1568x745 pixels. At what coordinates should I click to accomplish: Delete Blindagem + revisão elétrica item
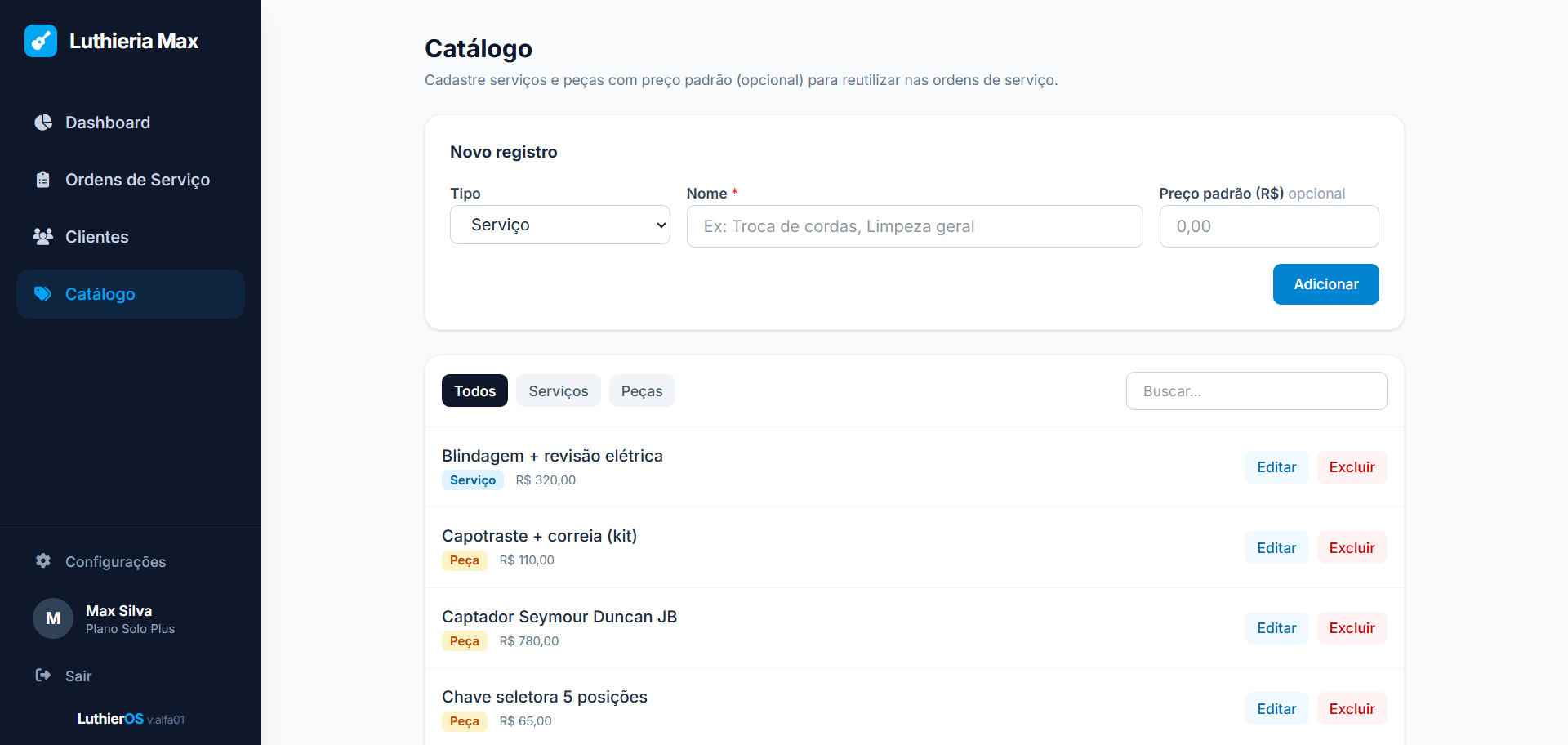pyautogui.click(x=1352, y=467)
